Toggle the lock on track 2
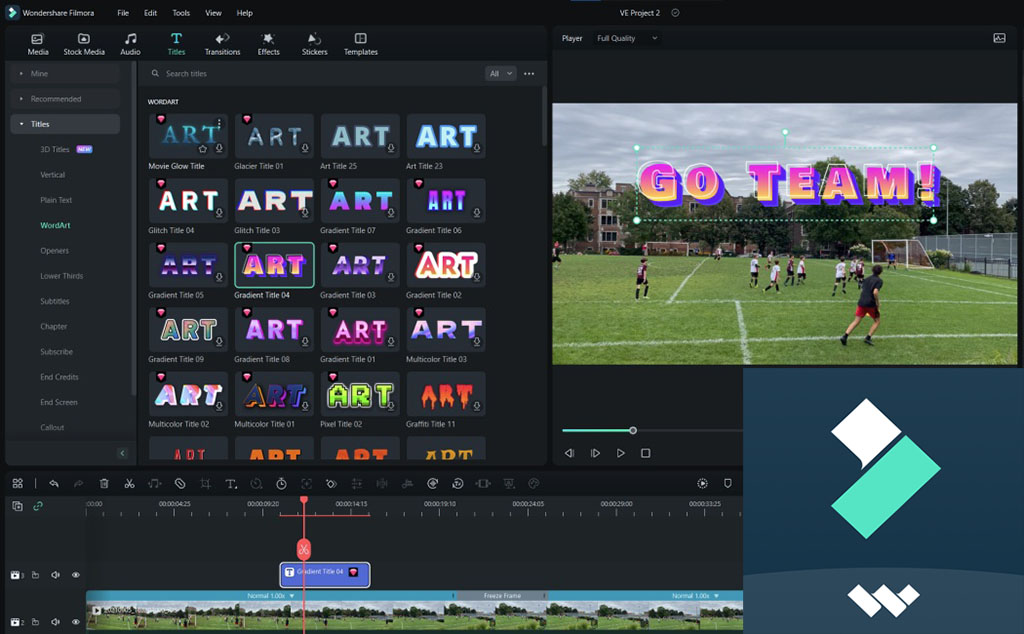 pos(35,622)
